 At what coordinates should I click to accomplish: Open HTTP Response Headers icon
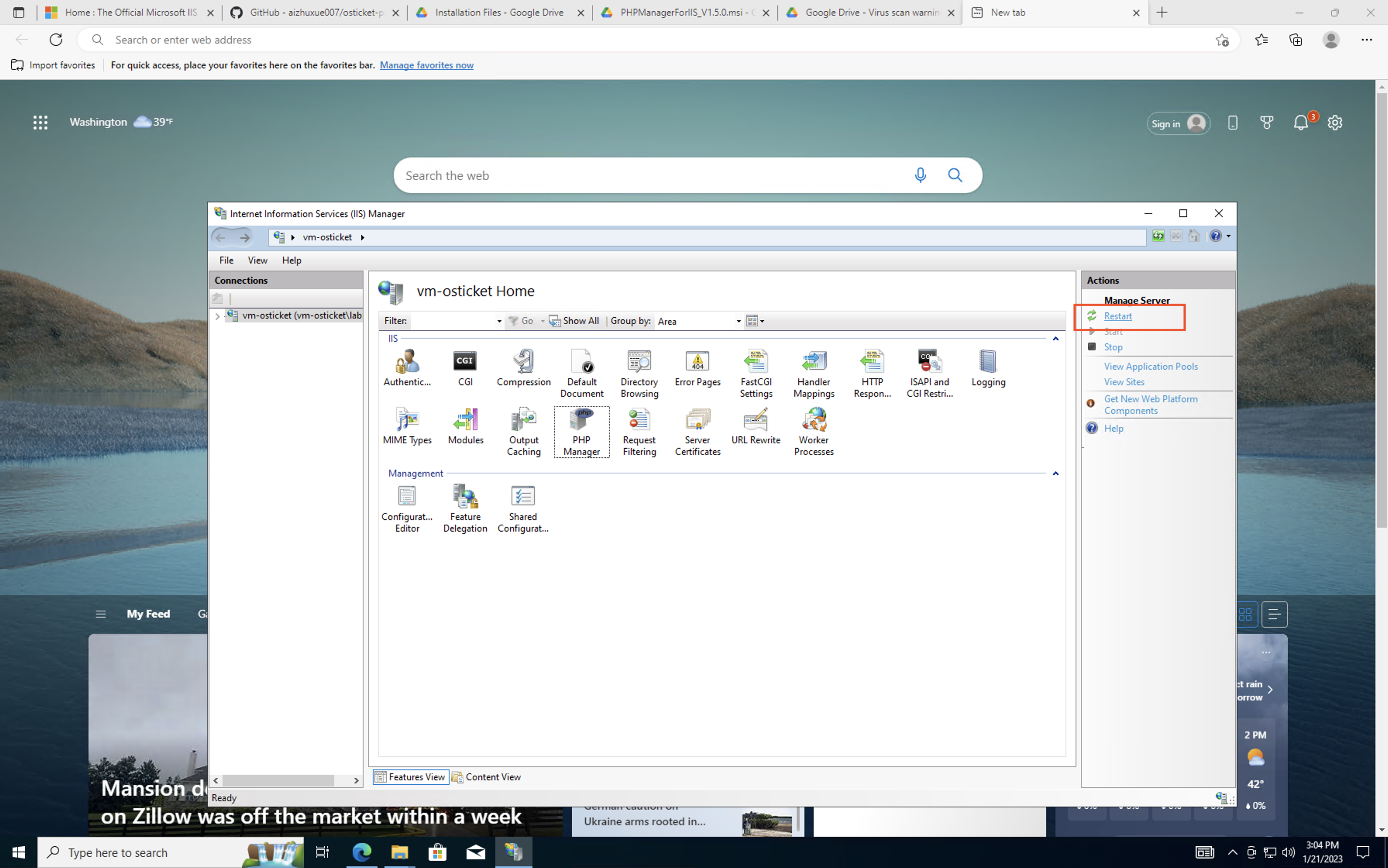click(872, 374)
